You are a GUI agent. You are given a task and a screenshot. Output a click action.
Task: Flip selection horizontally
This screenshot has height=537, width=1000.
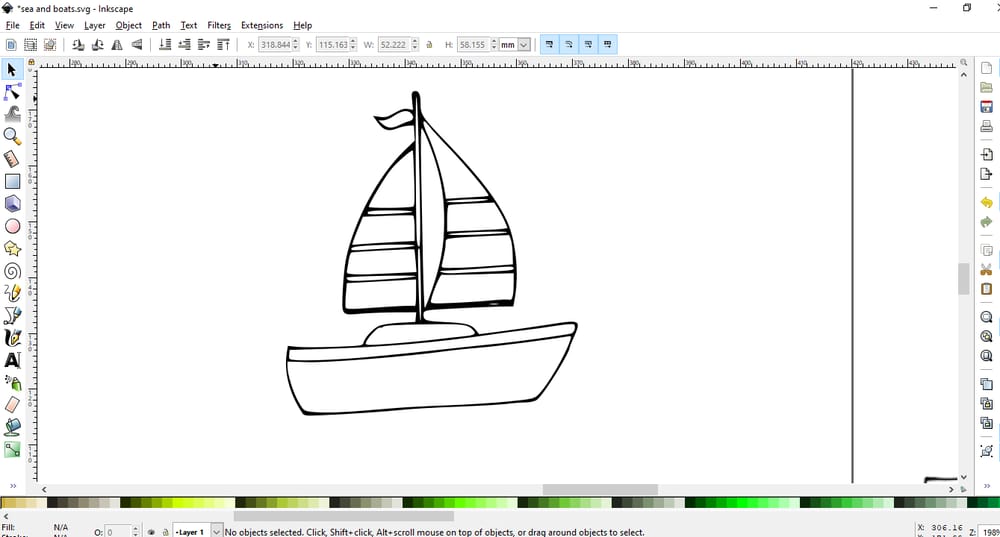click(117, 45)
